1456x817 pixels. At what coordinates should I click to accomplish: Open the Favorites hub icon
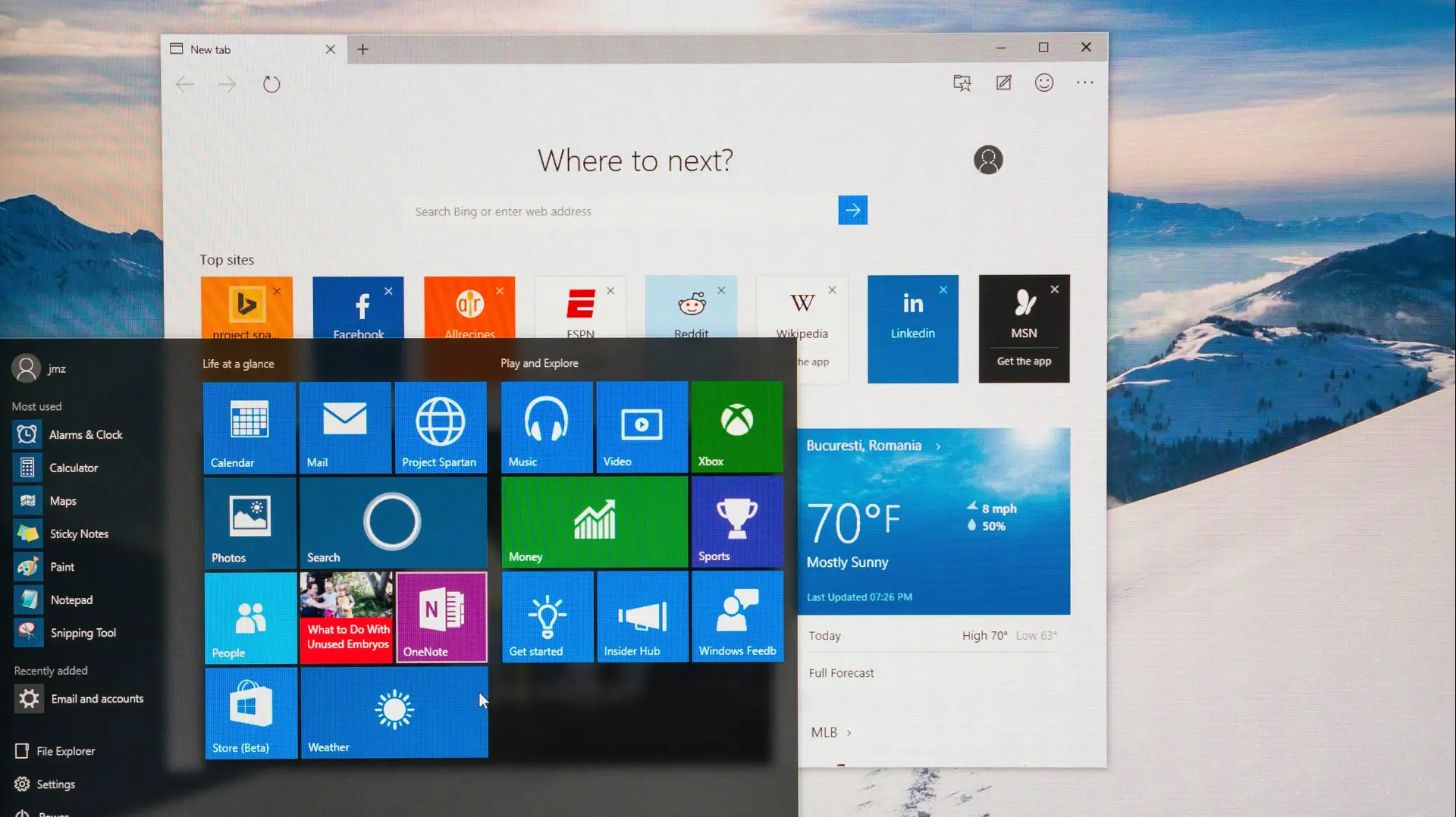pyautogui.click(x=962, y=83)
